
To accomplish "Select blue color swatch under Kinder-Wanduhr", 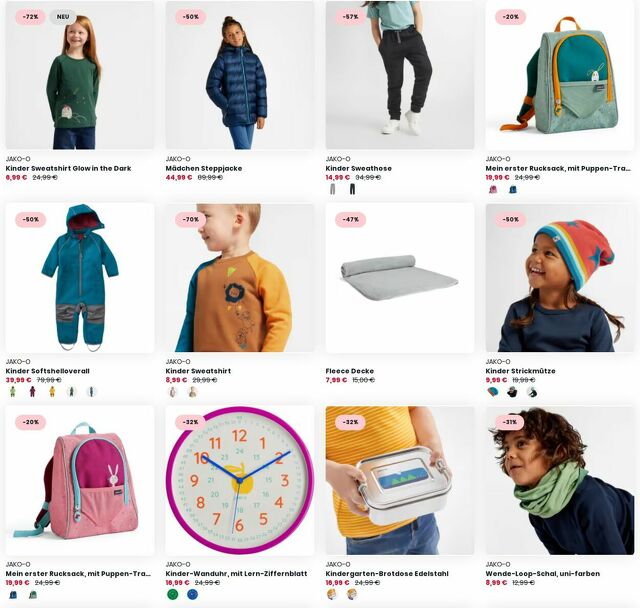I will coord(192,595).
